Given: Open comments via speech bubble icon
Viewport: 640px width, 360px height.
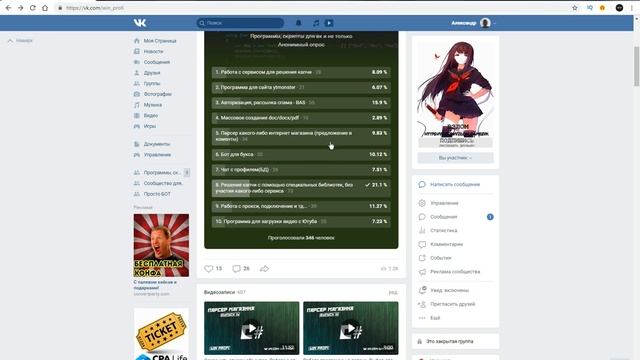Looking at the screenshot, I should pyautogui.click(x=236, y=269).
